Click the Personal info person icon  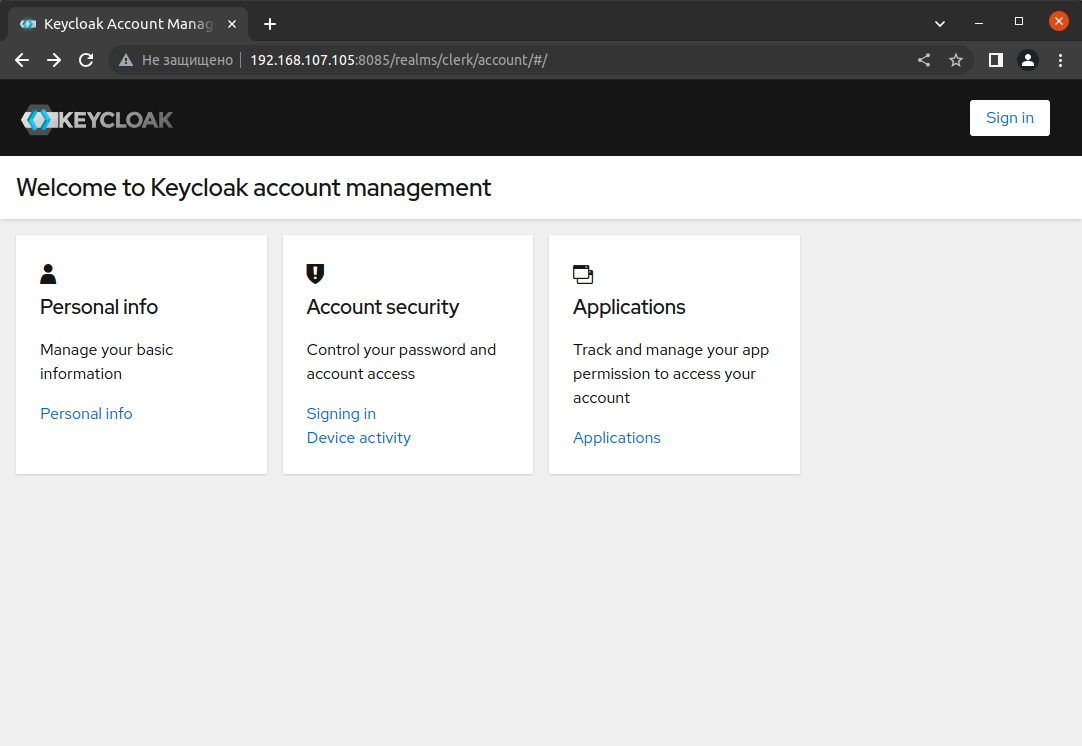click(48, 274)
